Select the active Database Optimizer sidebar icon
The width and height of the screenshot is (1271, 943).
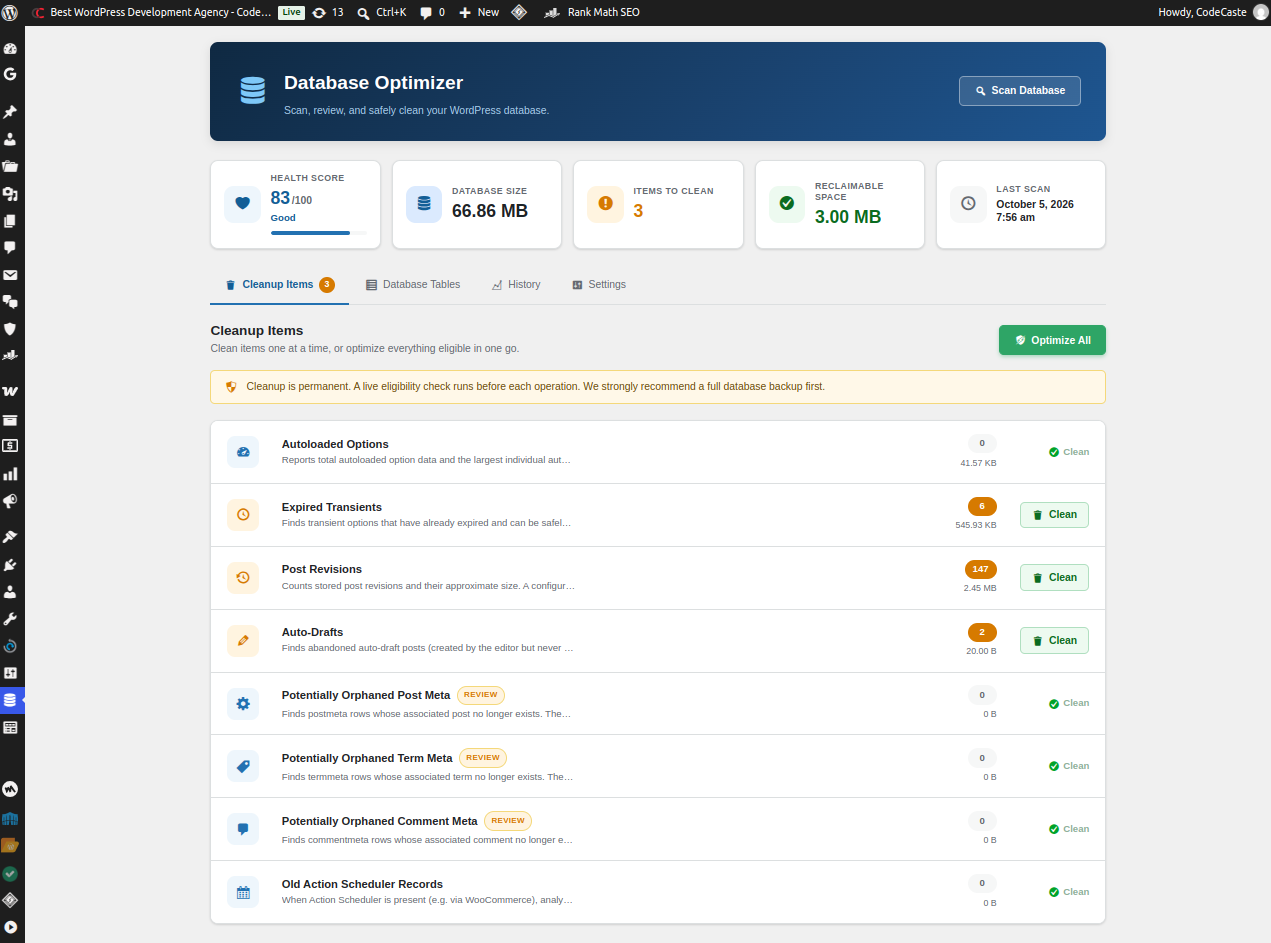coord(10,700)
